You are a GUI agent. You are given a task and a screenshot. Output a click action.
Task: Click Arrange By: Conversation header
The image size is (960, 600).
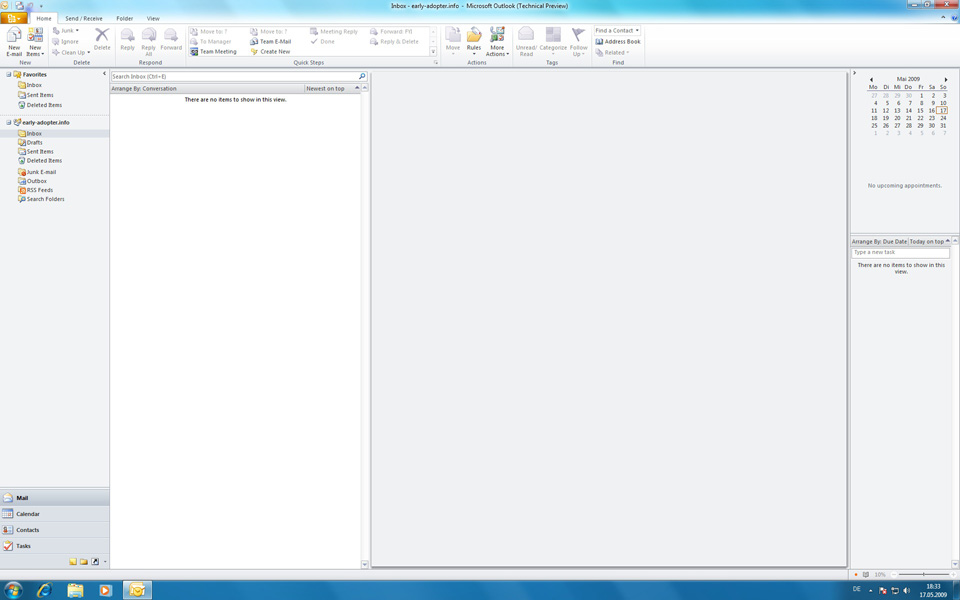click(207, 89)
